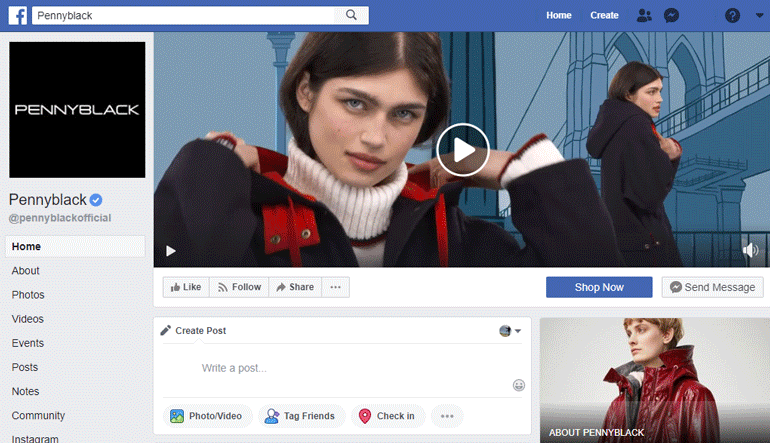Show more post options ellipsis
770x443 pixels.
(x=447, y=416)
